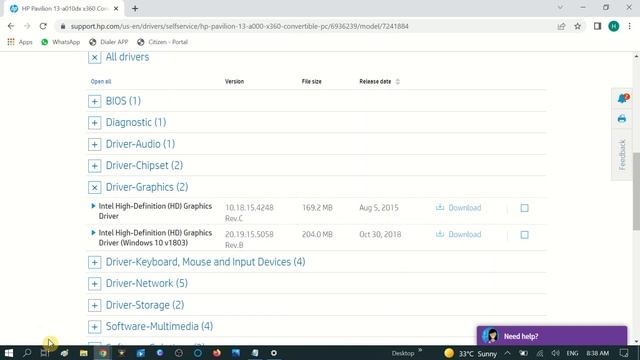Close the HP Pavilion browser tab
The height and width of the screenshot is (360, 640).
[116, 8]
